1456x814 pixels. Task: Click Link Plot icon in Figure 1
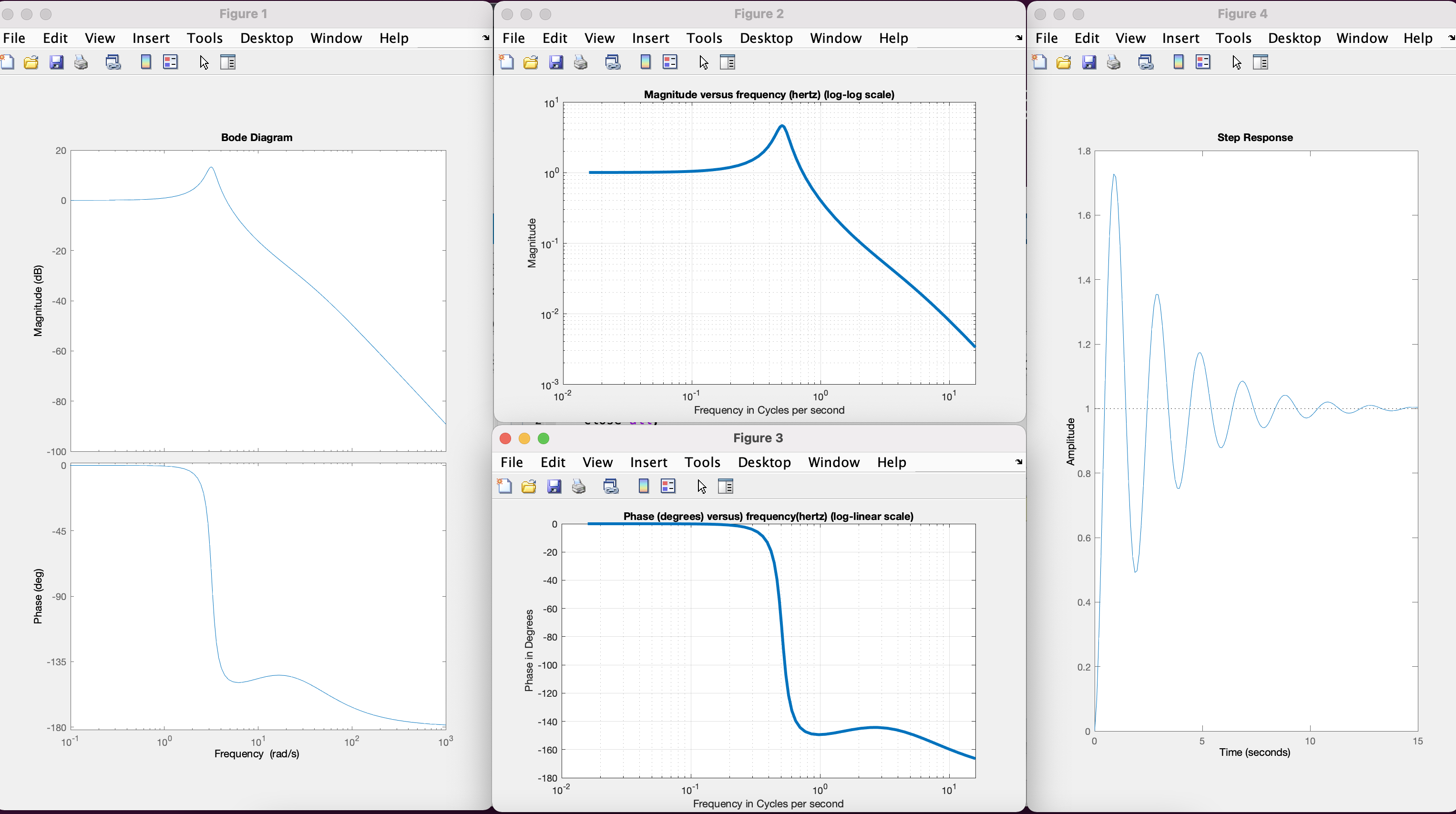[113, 62]
